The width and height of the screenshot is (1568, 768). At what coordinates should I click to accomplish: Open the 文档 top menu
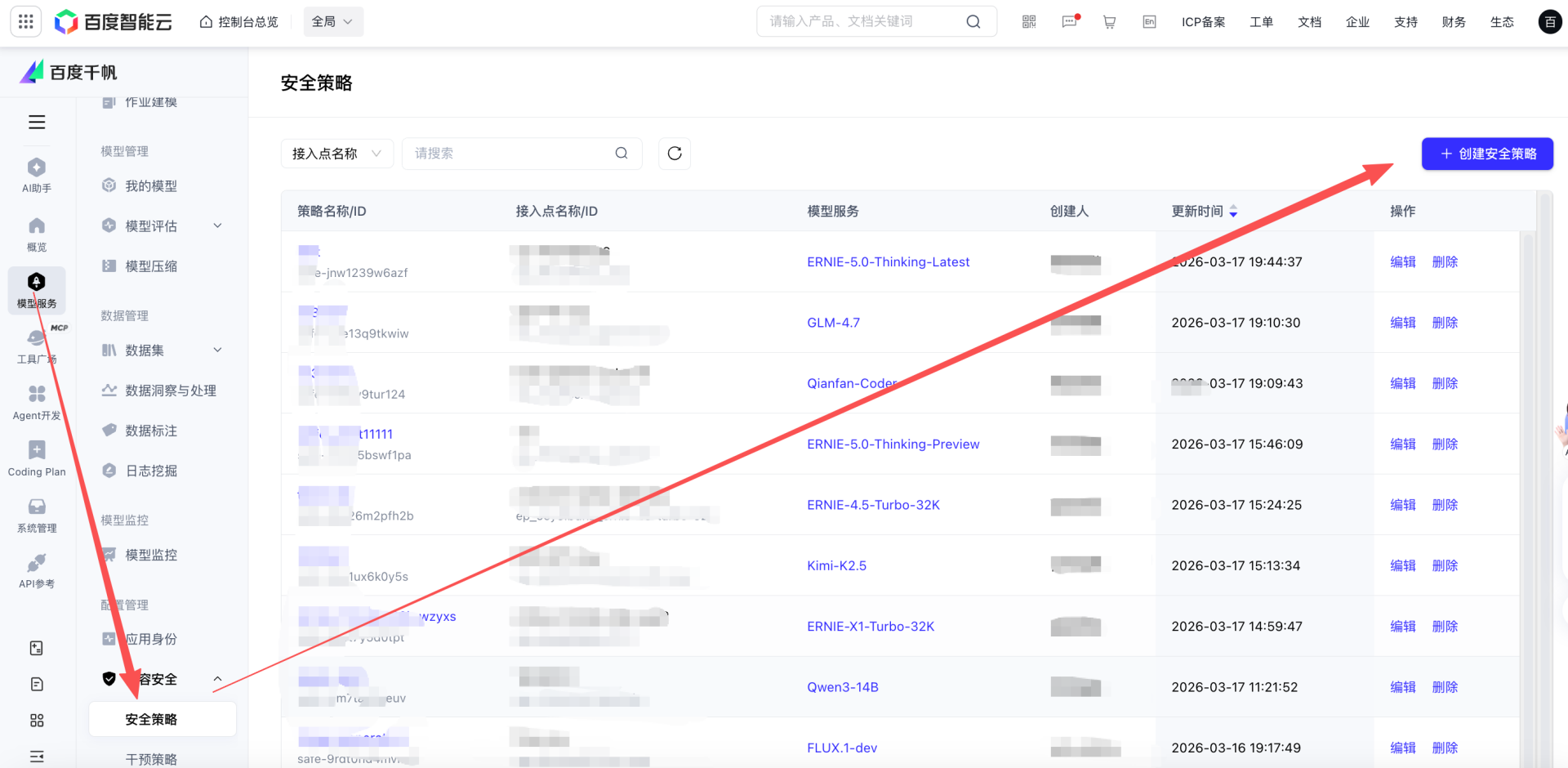click(x=1309, y=22)
